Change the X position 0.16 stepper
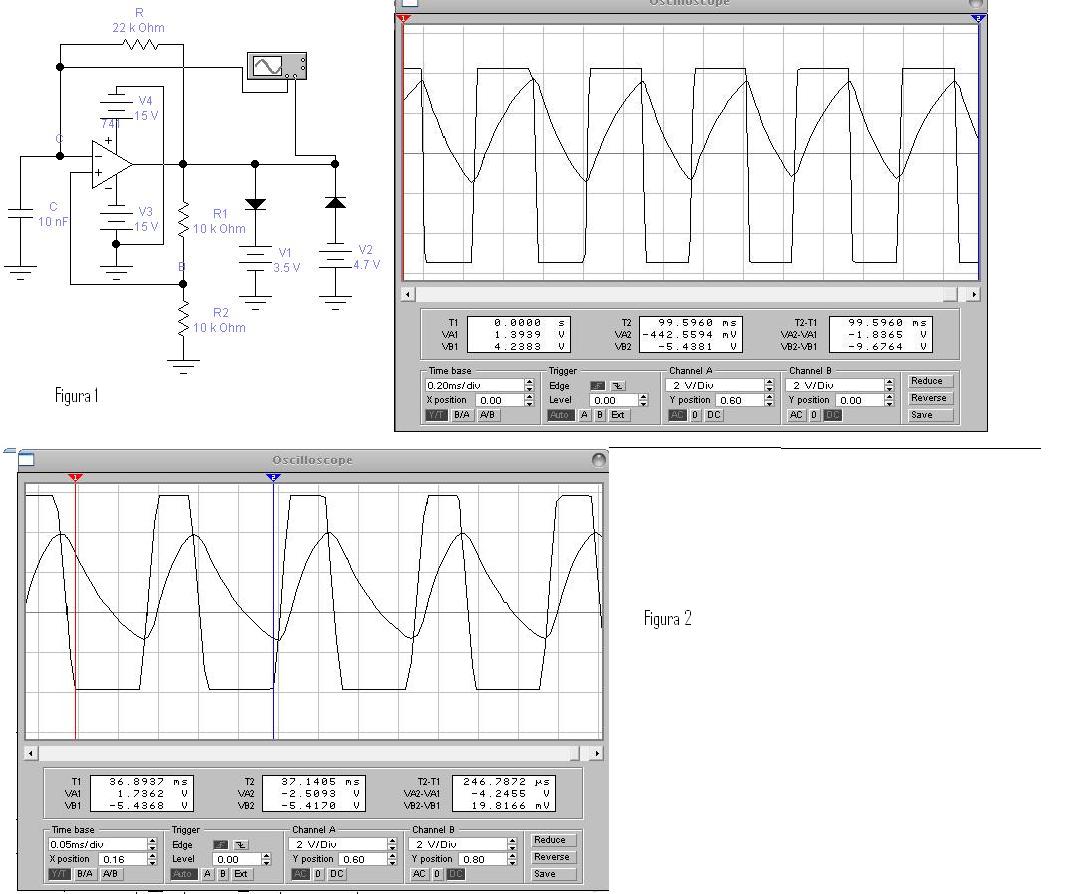 [x=152, y=859]
